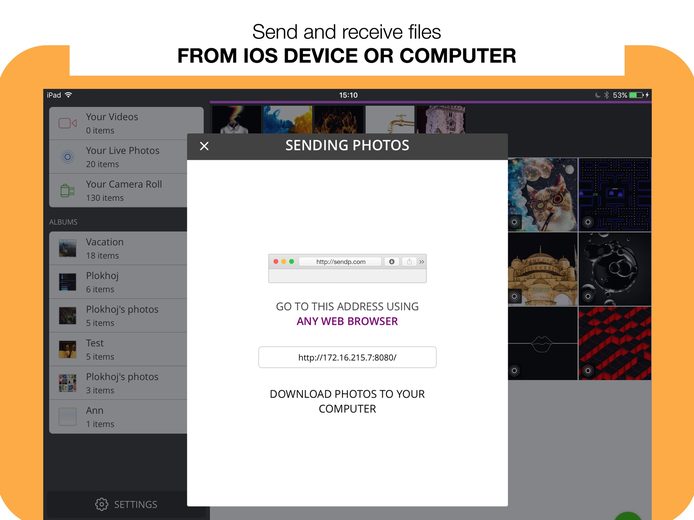Screen dimensions: 694x520
Task: Click the Vacation album thumbnail
Action: click(x=68, y=248)
